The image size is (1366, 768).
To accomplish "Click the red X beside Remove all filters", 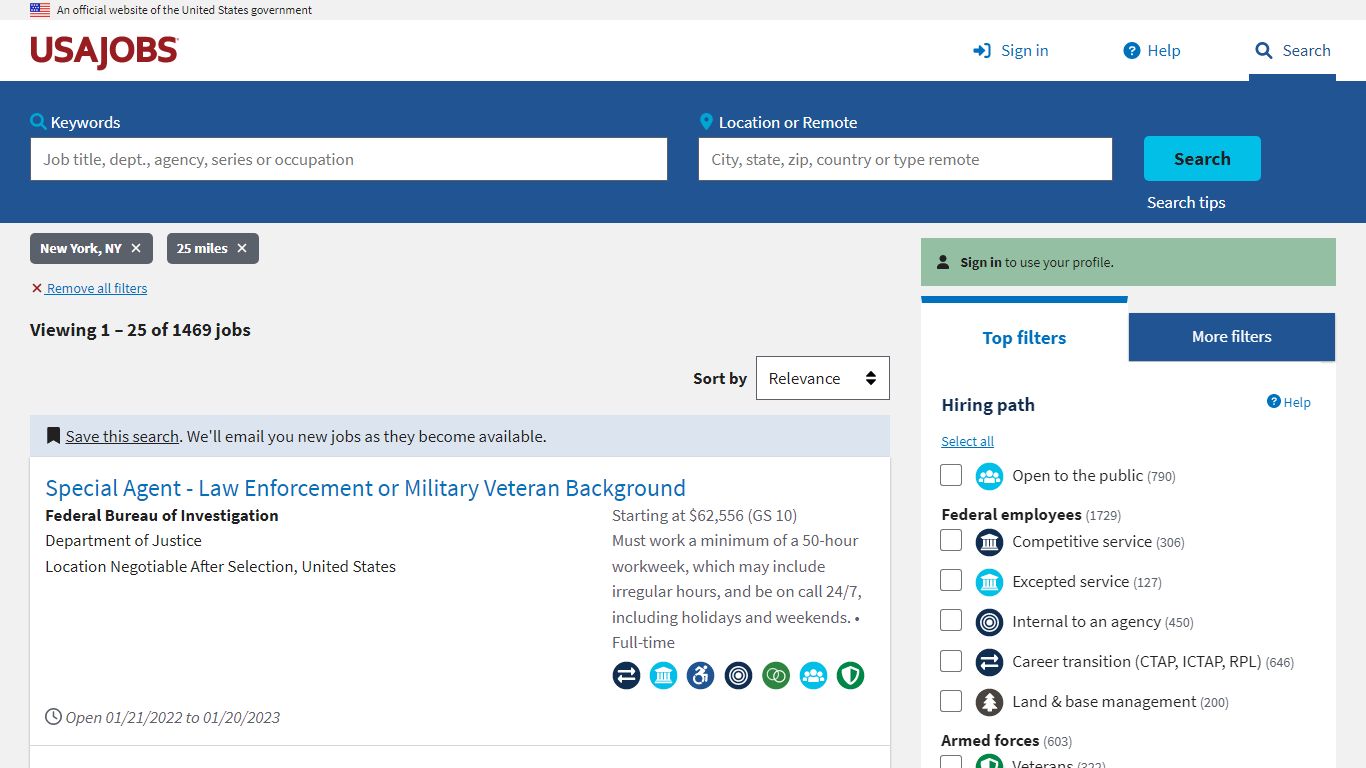I will point(37,288).
